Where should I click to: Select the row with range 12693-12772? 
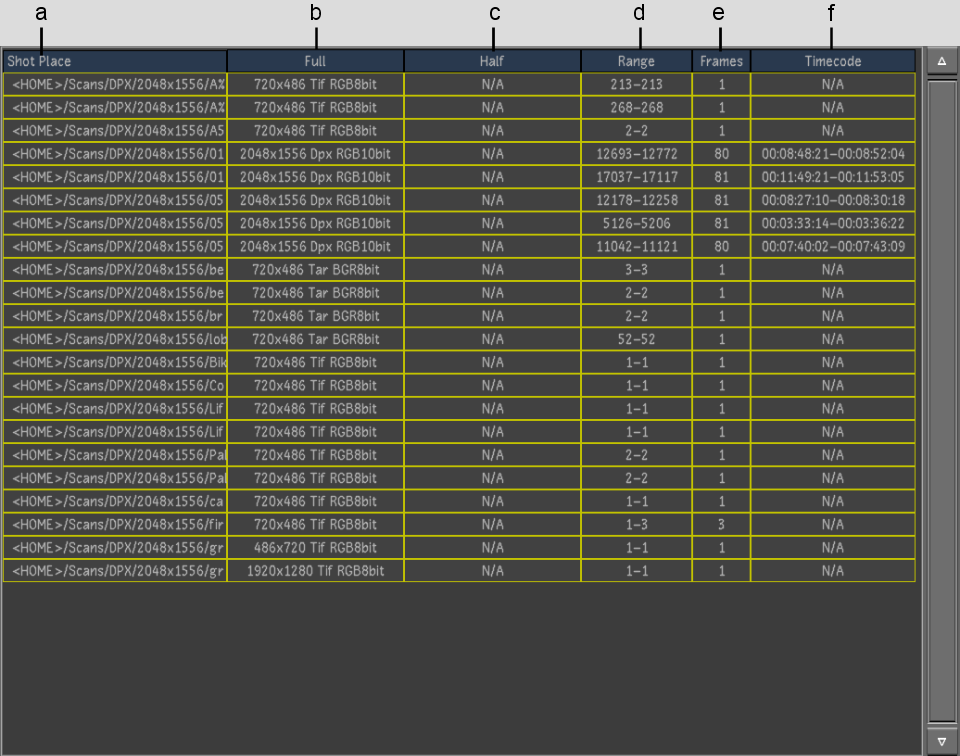459,154
